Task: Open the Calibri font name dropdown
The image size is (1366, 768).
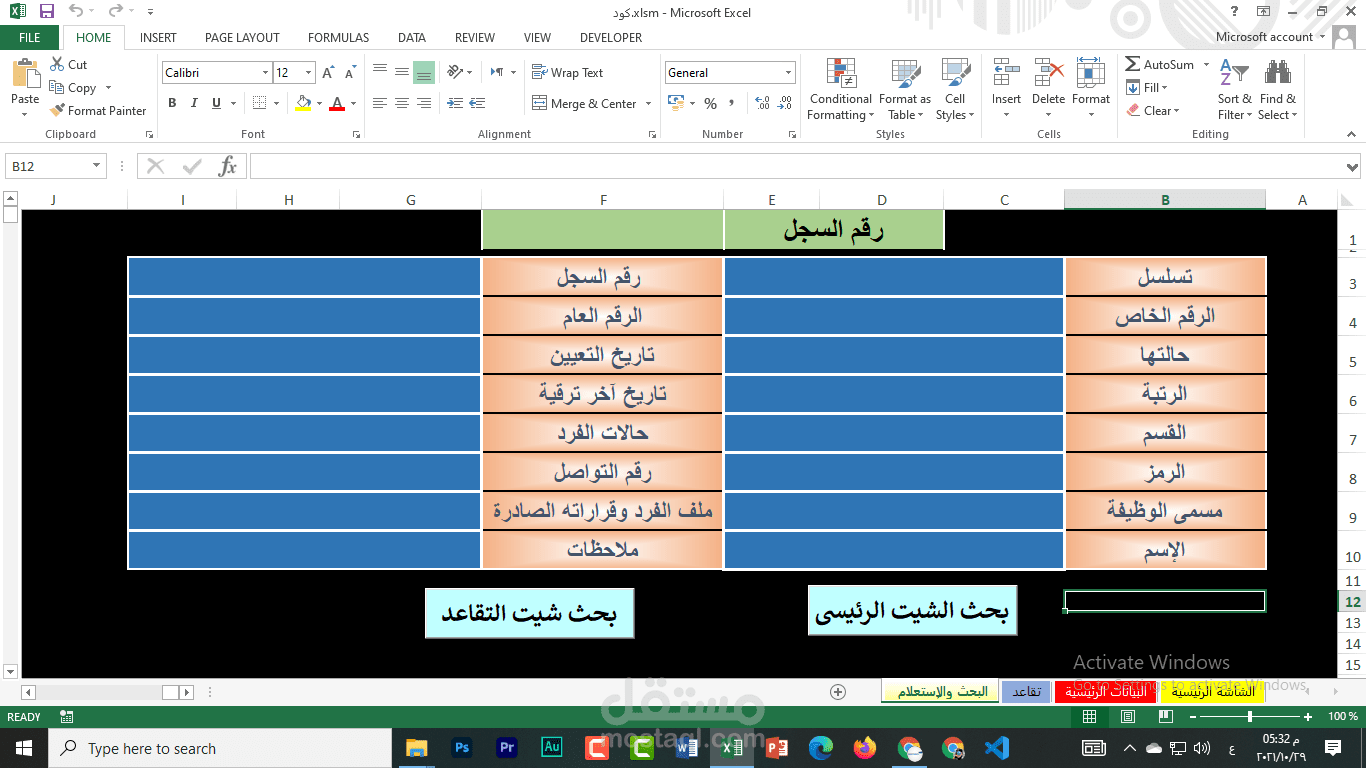Action: (265, 73)
